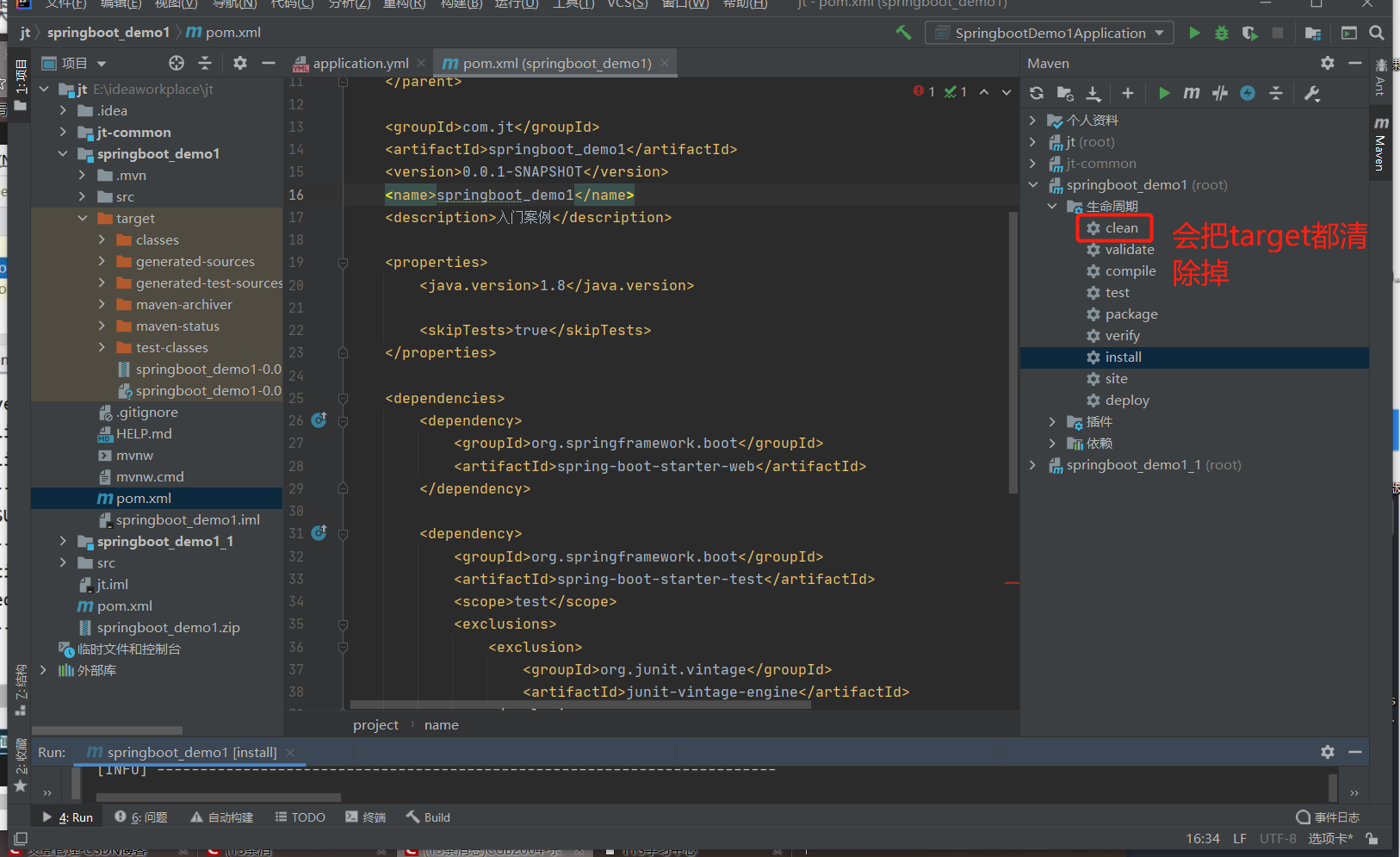Click project breadcrumb in editor footer
1400x857 pixels.
pos(375,724)
